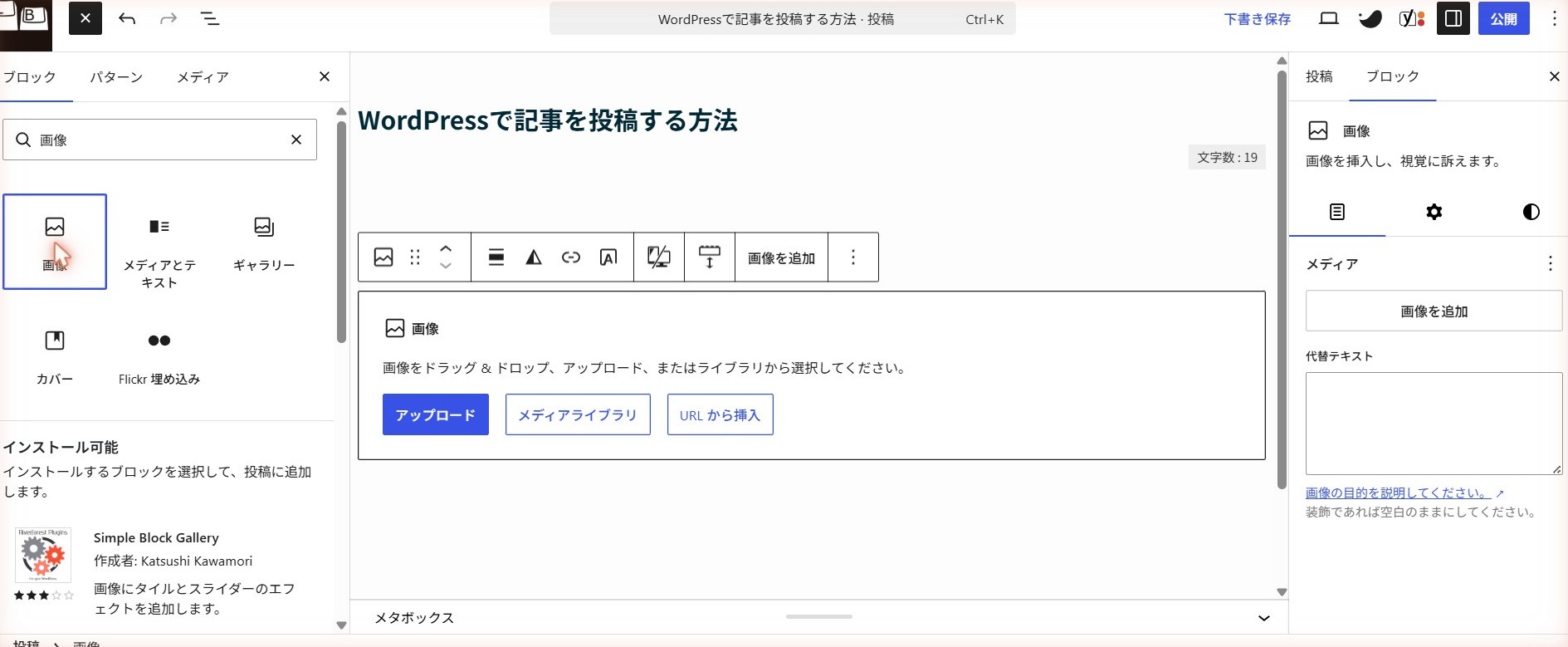Screen dimensions: 1568x647
Task: Switch to the 投稿 settings tab
Action: pyautogui.click(x=1319, y=76)
